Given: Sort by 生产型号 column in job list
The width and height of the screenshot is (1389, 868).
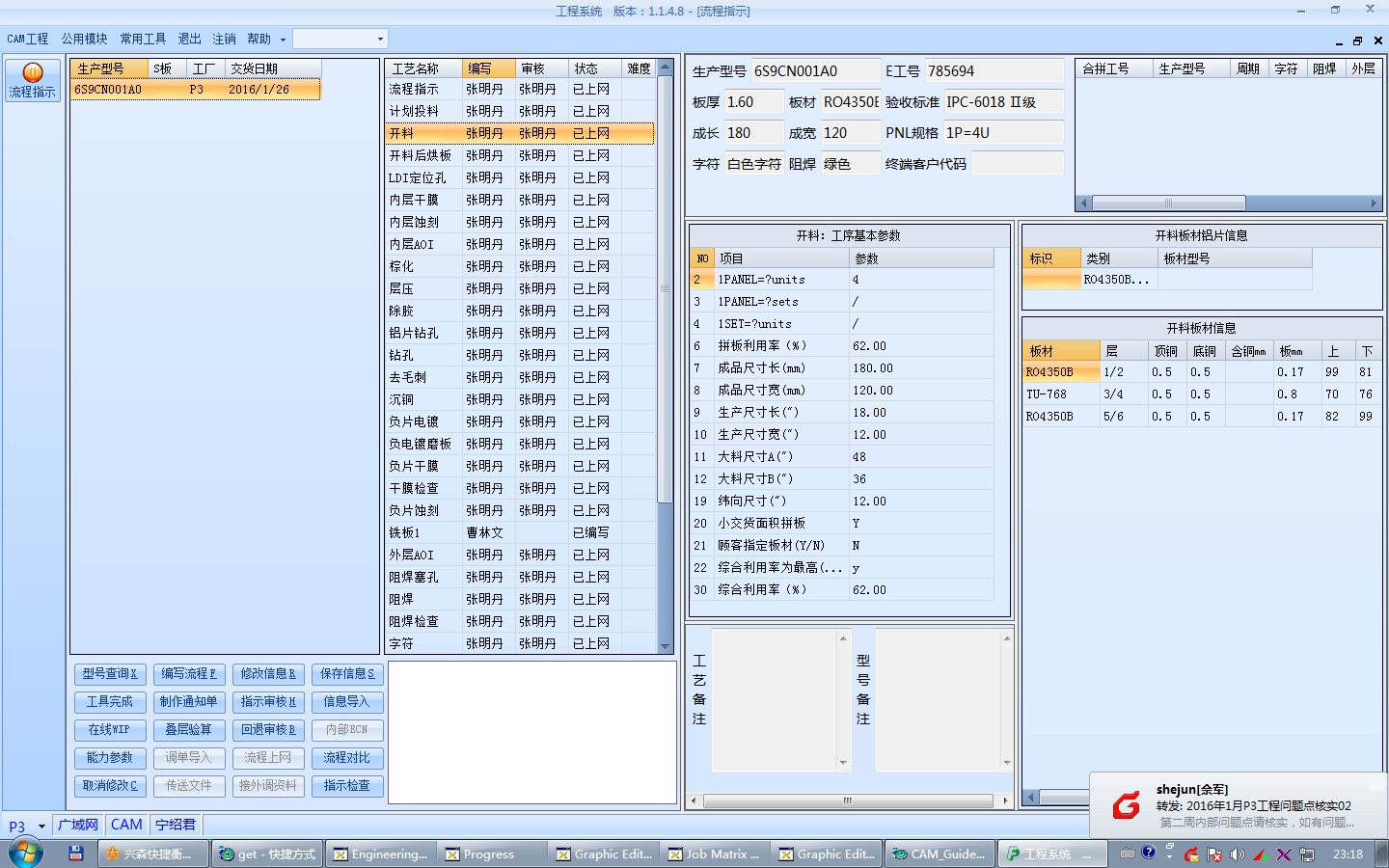Looking at the screenshot, I should point(109,68).
